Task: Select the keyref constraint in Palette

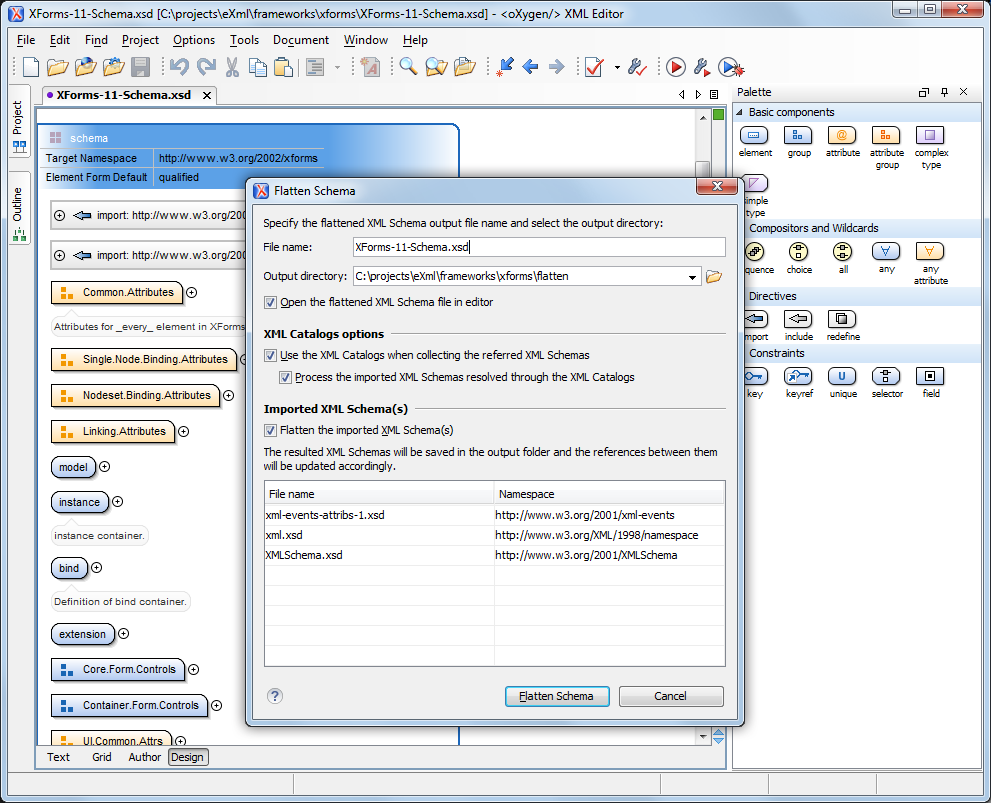Action: point(799,383)
